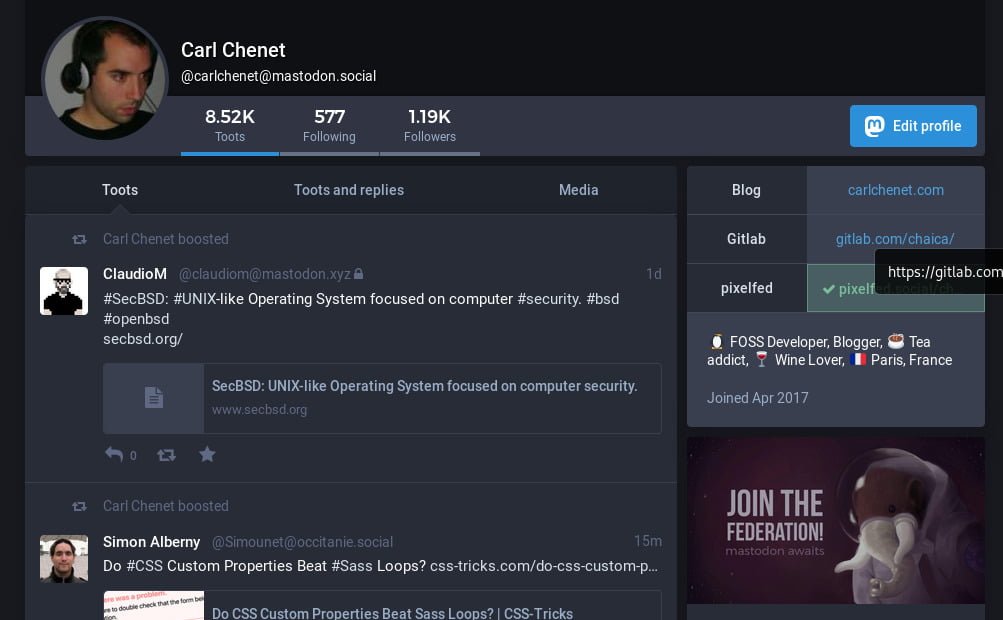The width and height of the screenshot is (1003, 620).
Task: Click the Edit profile button
Action: [913, 126]
